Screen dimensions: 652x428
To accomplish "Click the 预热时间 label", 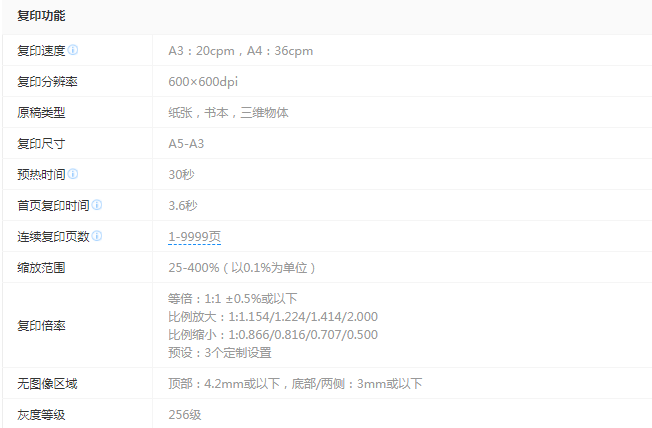I will (41, 175).
